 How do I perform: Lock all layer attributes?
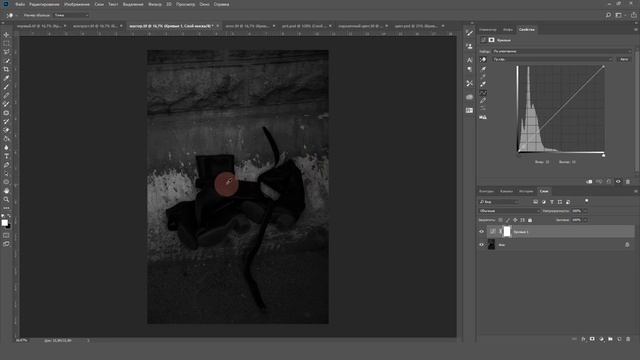tap(530, 220)
